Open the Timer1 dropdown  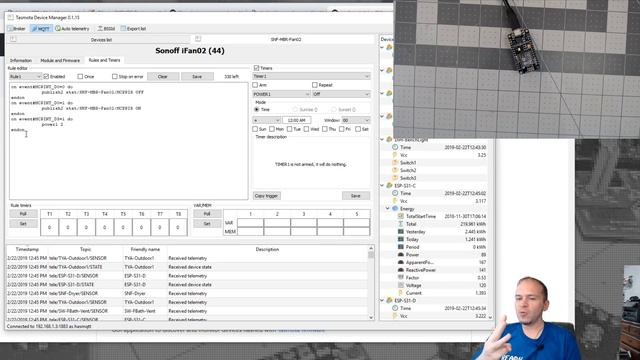tap(311, 76)
